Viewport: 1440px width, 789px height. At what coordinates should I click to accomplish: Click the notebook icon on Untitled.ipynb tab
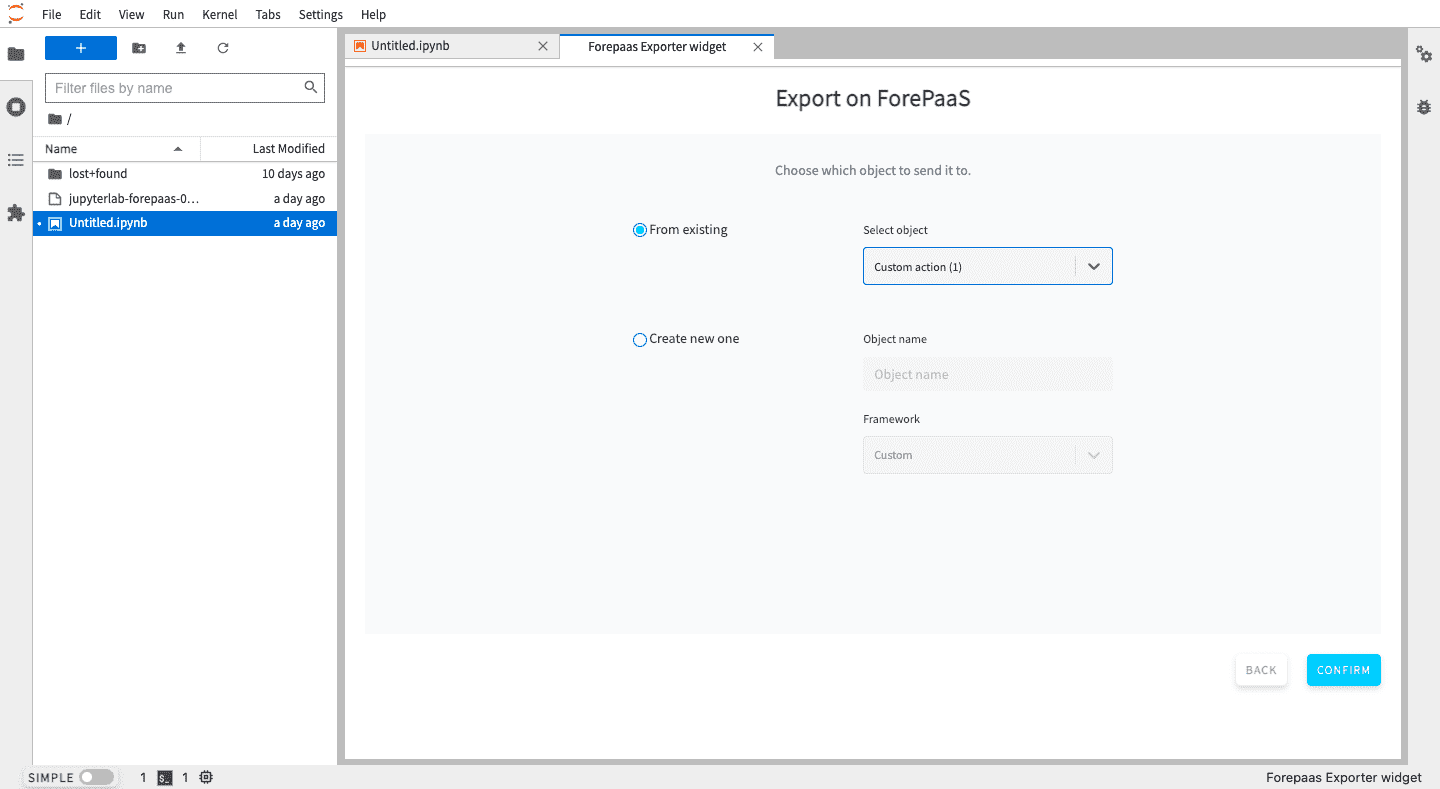point(360,46)
